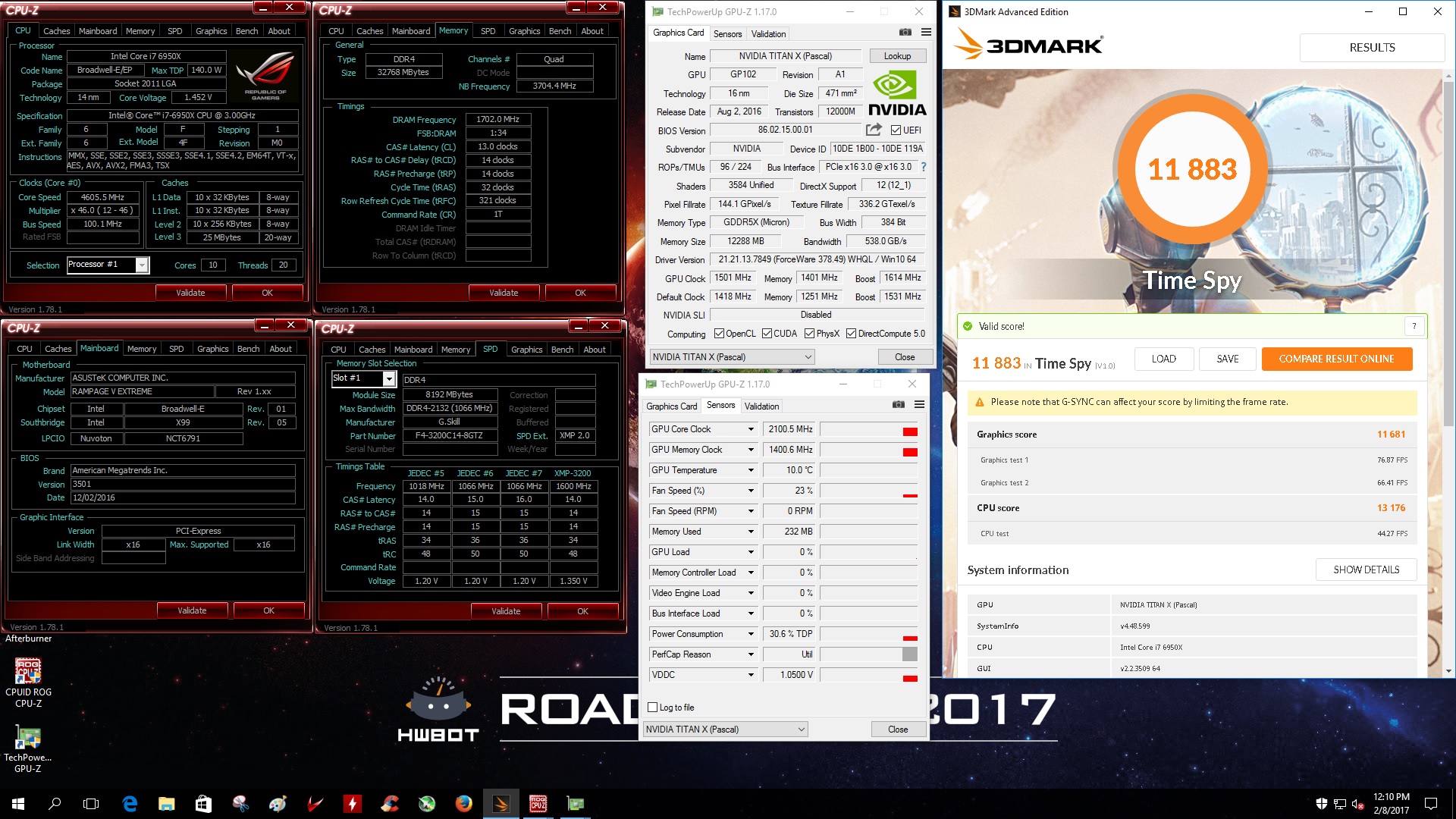Open the Sensors tab in GPU-Z Graphics Card window
1456x819 pixels.
coord(727,33)
